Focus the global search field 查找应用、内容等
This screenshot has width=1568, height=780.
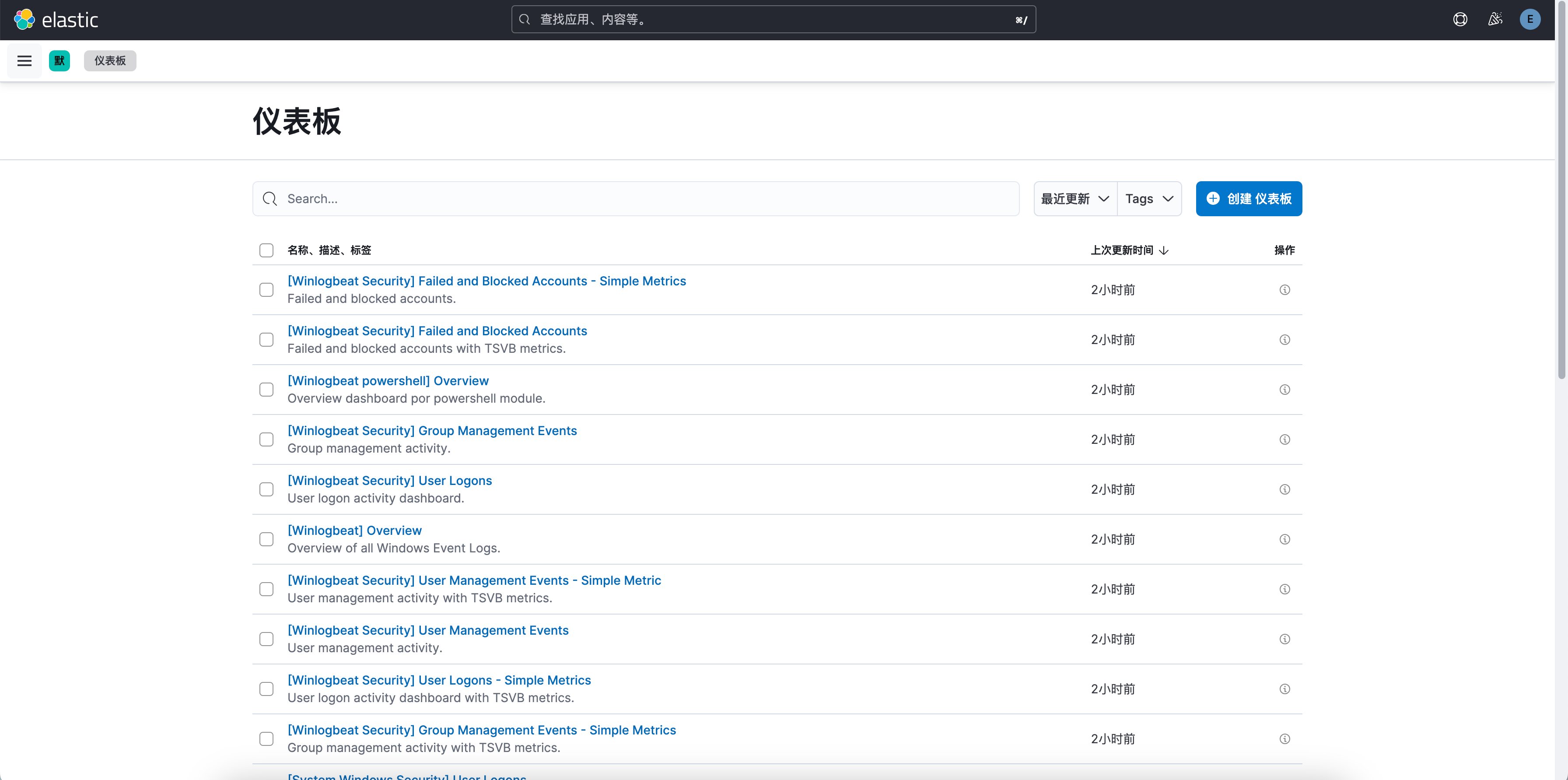coord(773,20)
